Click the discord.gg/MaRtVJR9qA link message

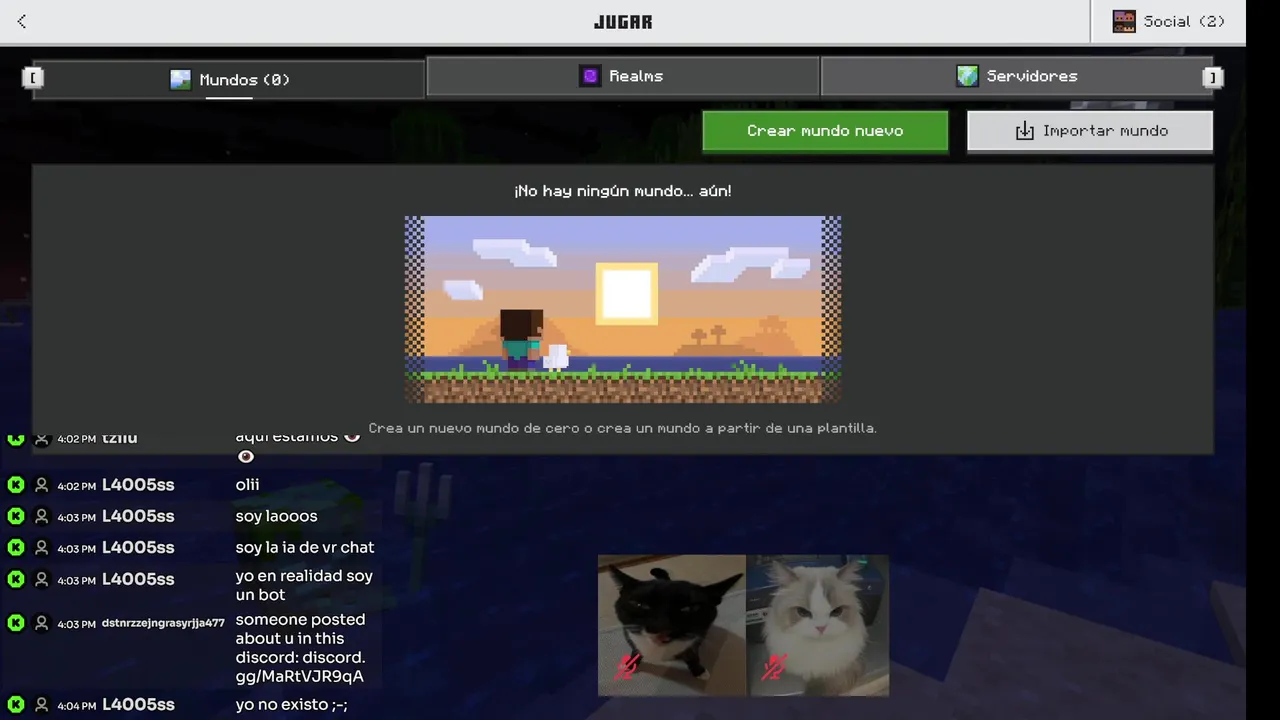[300, 648]
